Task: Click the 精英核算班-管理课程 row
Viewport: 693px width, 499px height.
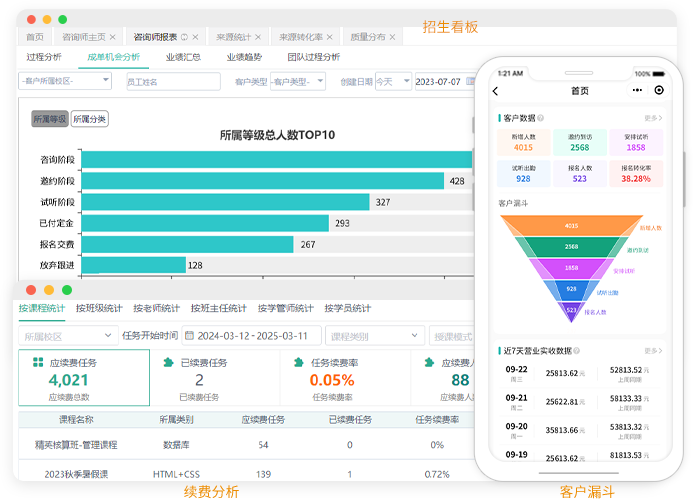Action: tap(246, 445)
